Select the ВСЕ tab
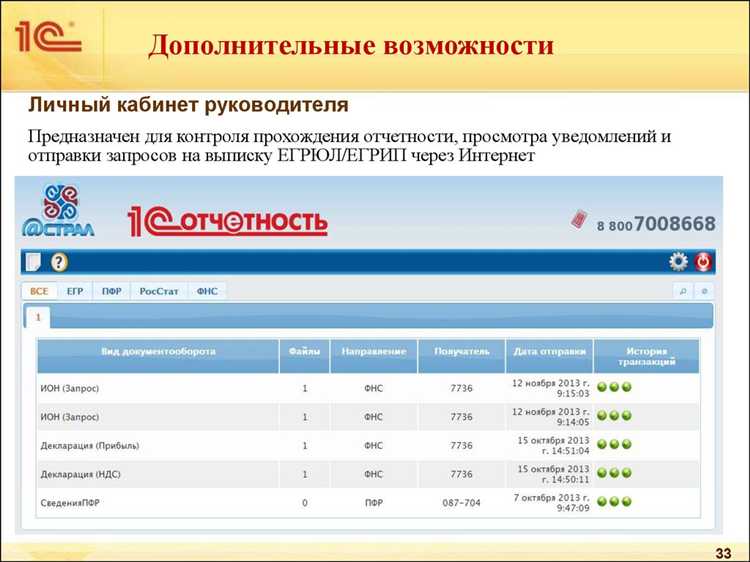 click(39, 291)
